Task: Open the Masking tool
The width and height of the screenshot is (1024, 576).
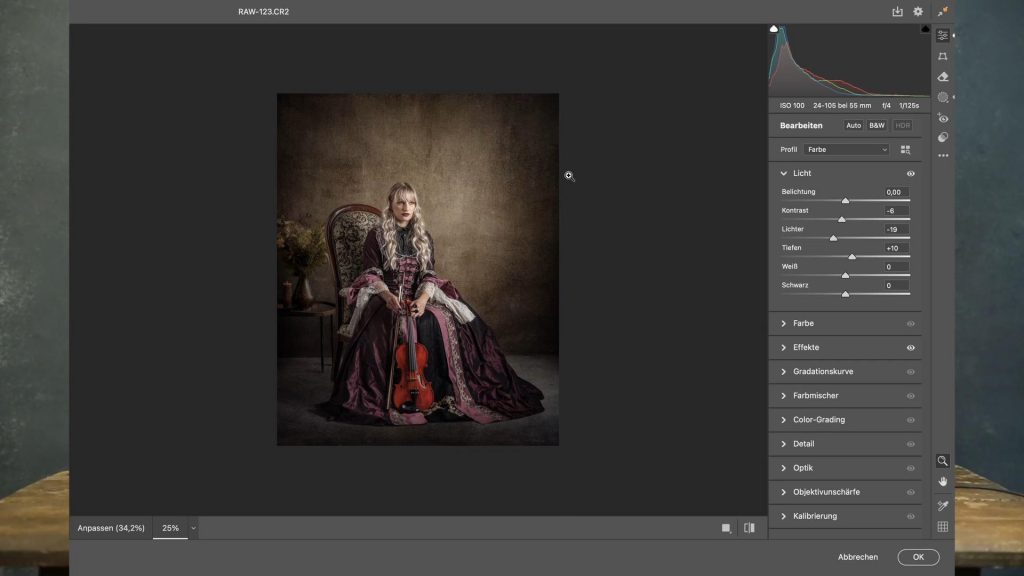Action: [942, 97]
